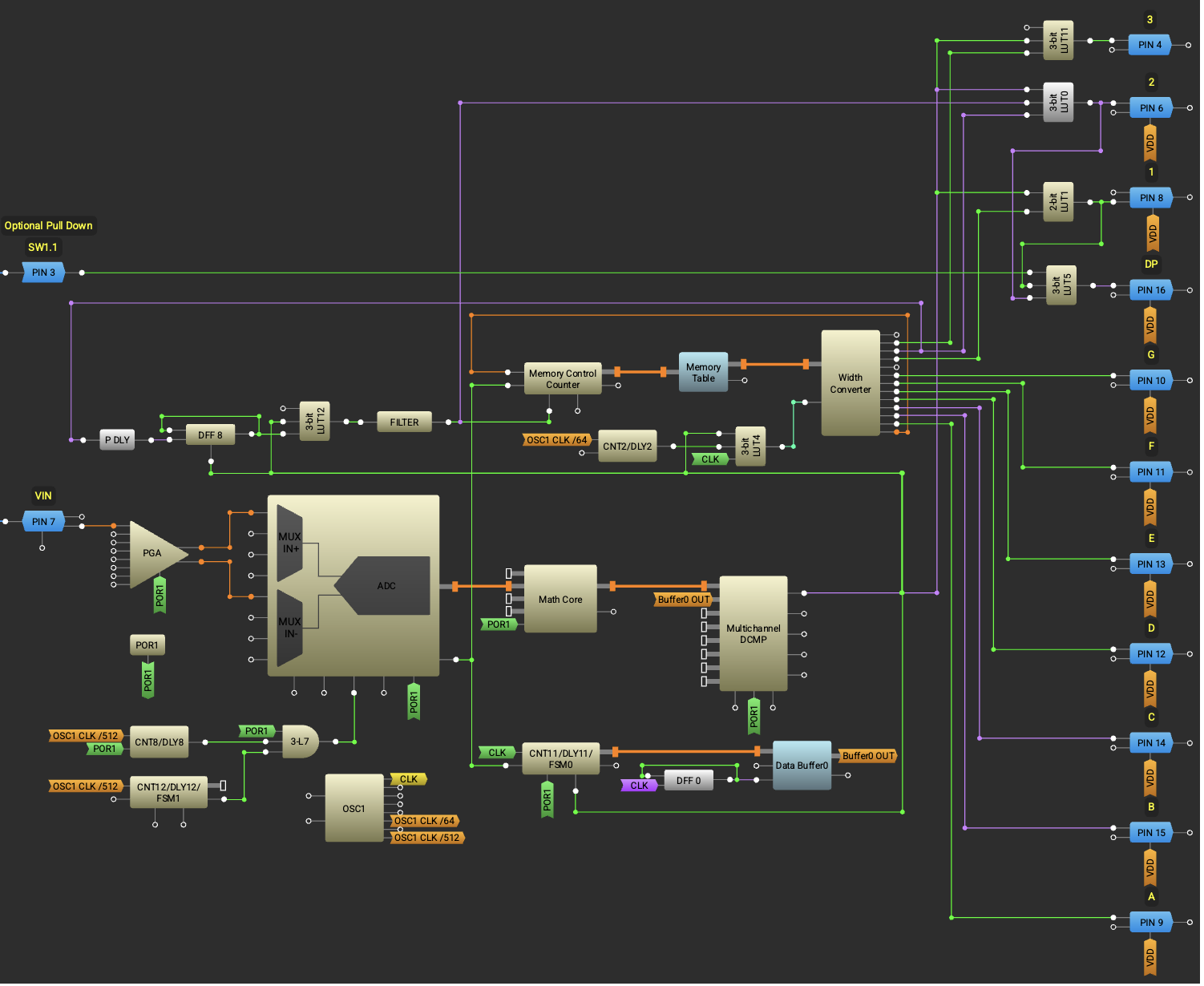Viewport: 1204px width, 986px height.
Task: Select the Data Buffer0 block
Action: coord(801,766)
